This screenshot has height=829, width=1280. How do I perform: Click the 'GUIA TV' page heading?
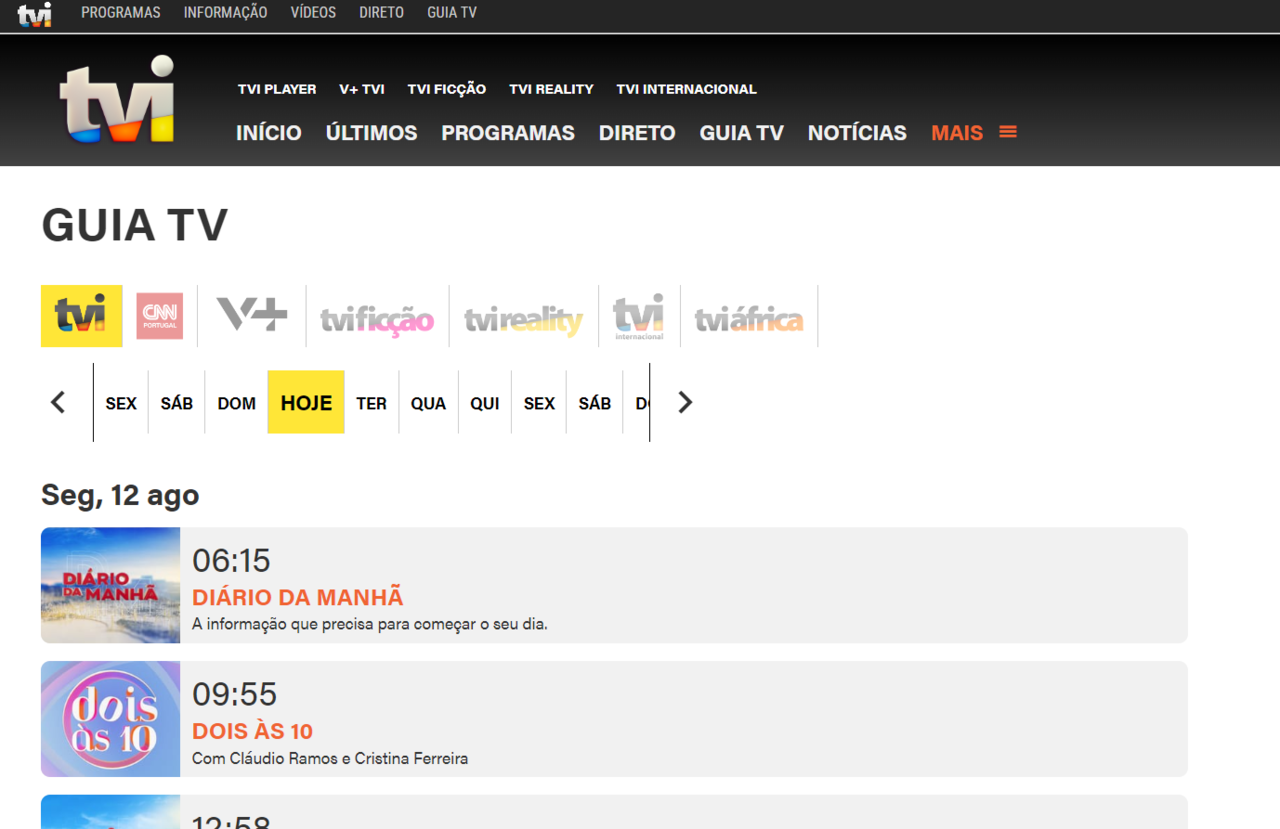tap(135, 225)
